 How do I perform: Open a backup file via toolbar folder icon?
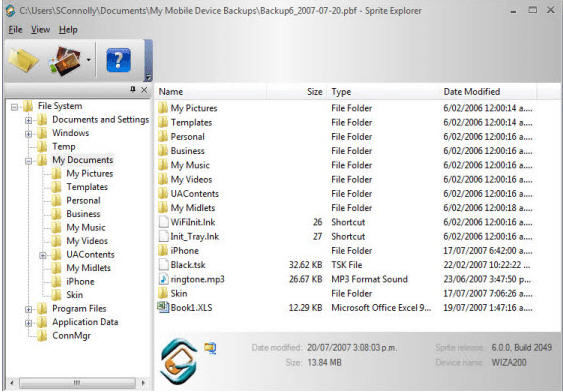[x=23, y=60]
